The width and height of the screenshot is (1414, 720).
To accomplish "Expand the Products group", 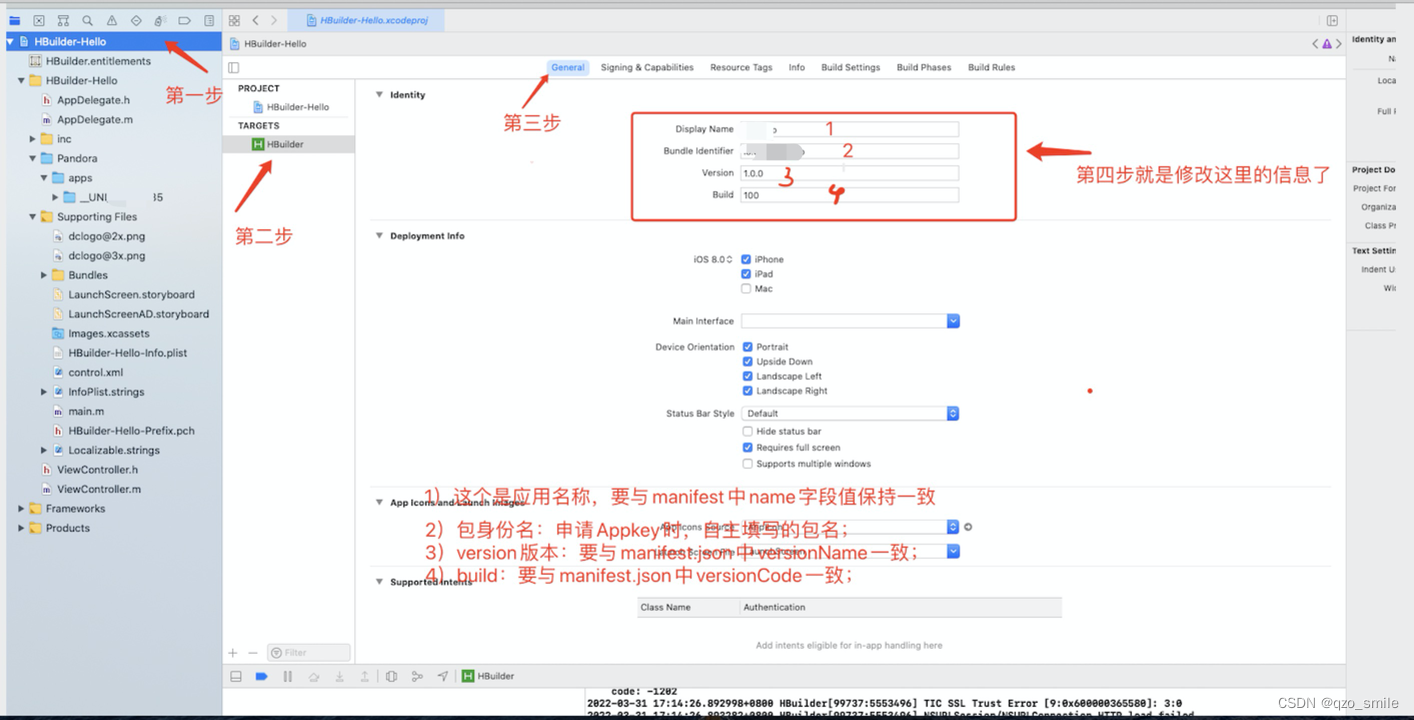I will click(21, 528).
